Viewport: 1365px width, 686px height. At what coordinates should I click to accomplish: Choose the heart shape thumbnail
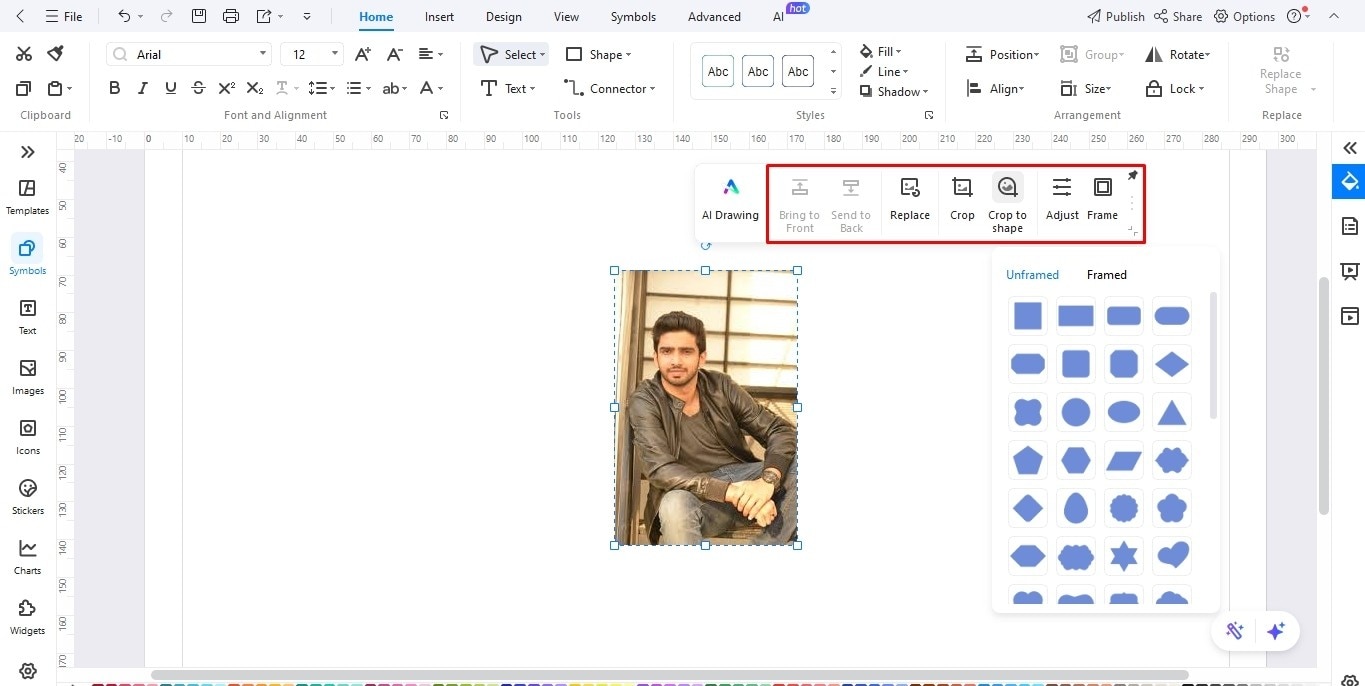(1171, 556)
